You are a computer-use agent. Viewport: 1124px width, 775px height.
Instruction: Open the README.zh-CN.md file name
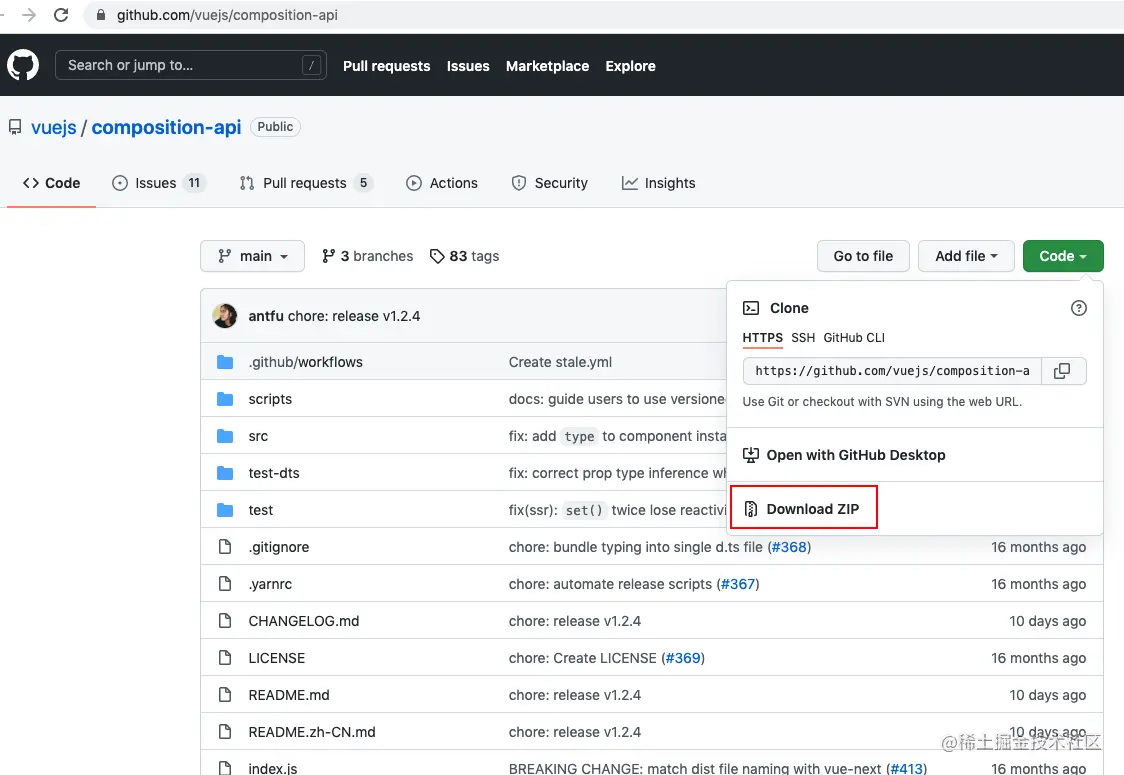pyautogui.click(x=312, y=732)
